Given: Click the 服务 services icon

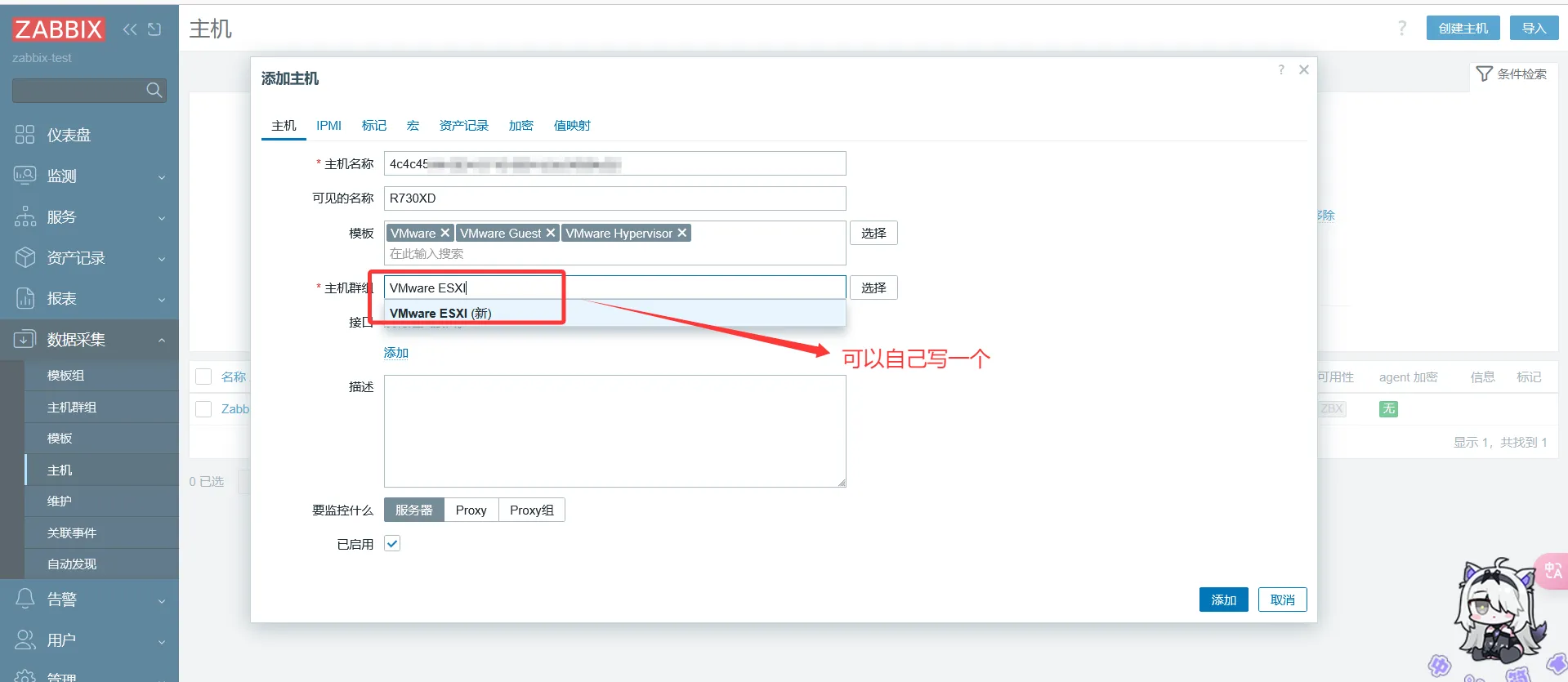Looking at the screenshot, I should [25, 216].
